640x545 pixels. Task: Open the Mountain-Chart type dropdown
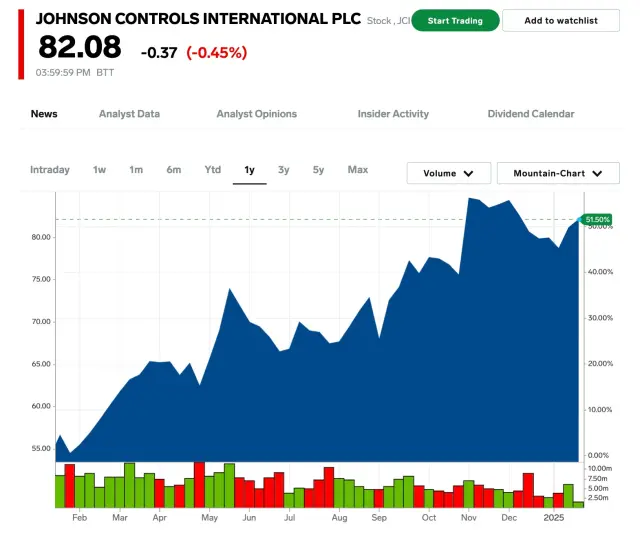tap(558, 173)
